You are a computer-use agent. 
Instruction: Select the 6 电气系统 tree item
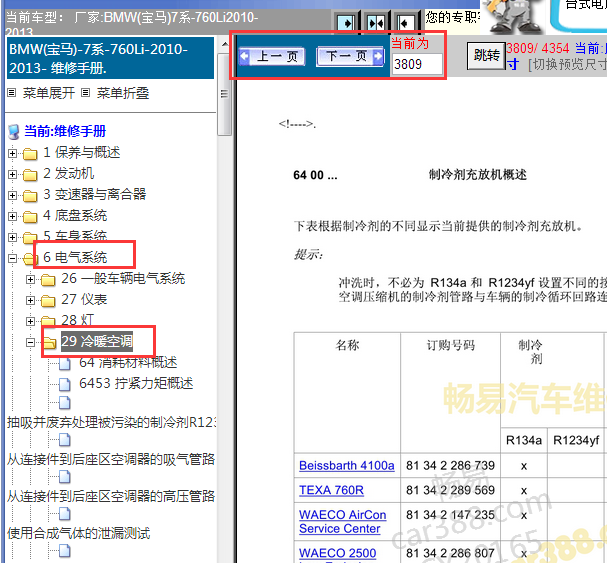(75, 257)
